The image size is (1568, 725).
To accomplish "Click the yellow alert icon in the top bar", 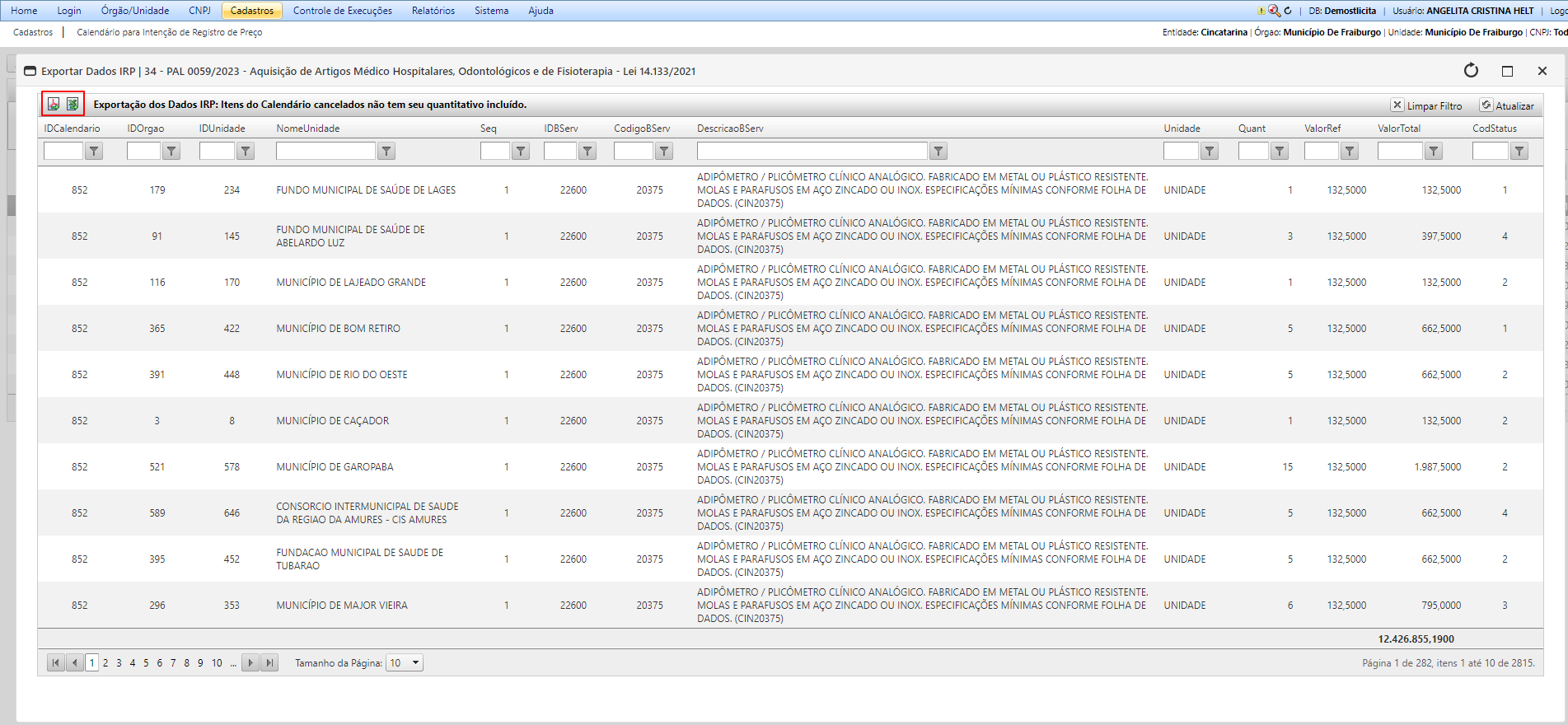I will tap(1261, 11).
